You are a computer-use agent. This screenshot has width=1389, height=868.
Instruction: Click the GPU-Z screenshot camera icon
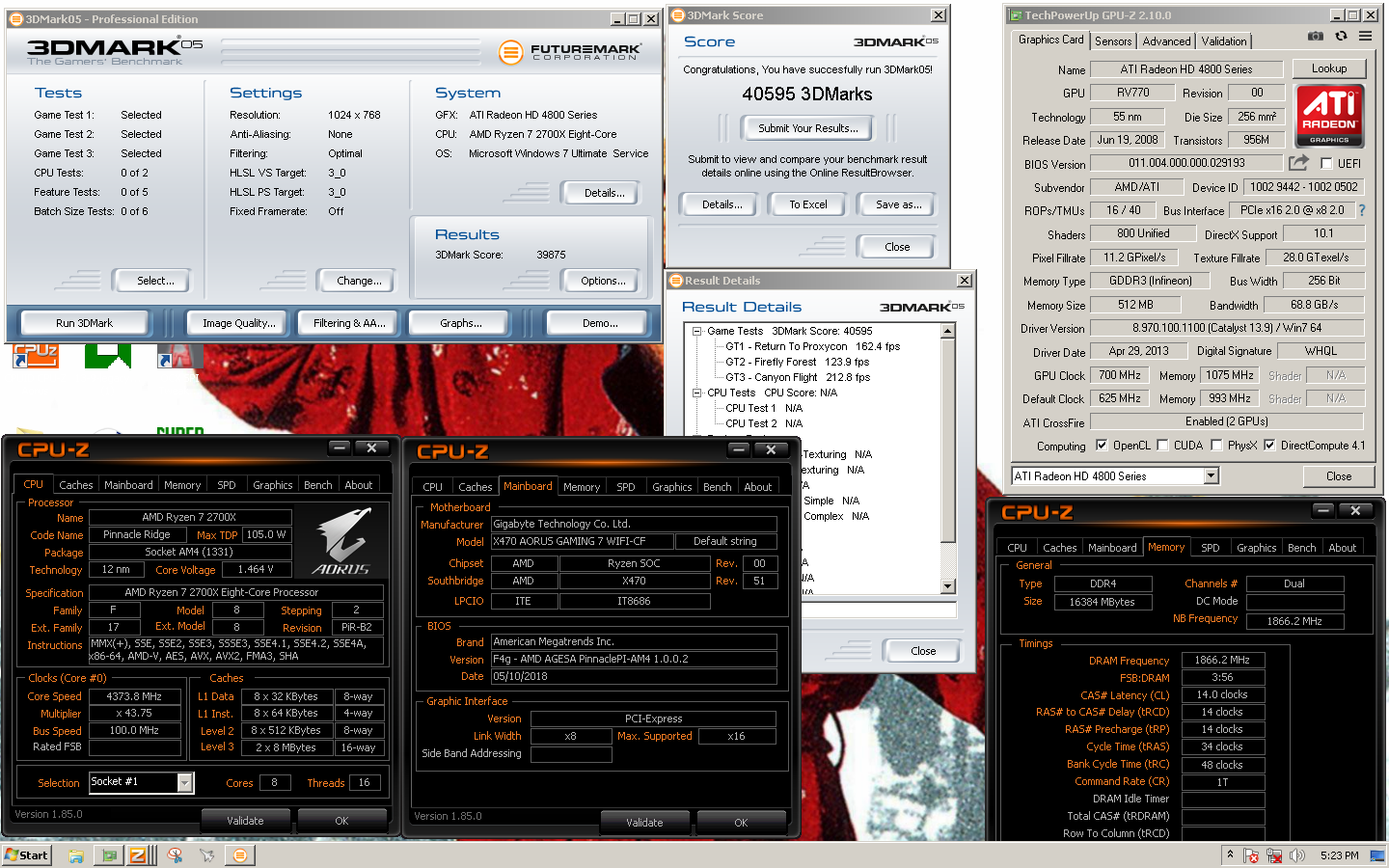(1316, 37)
